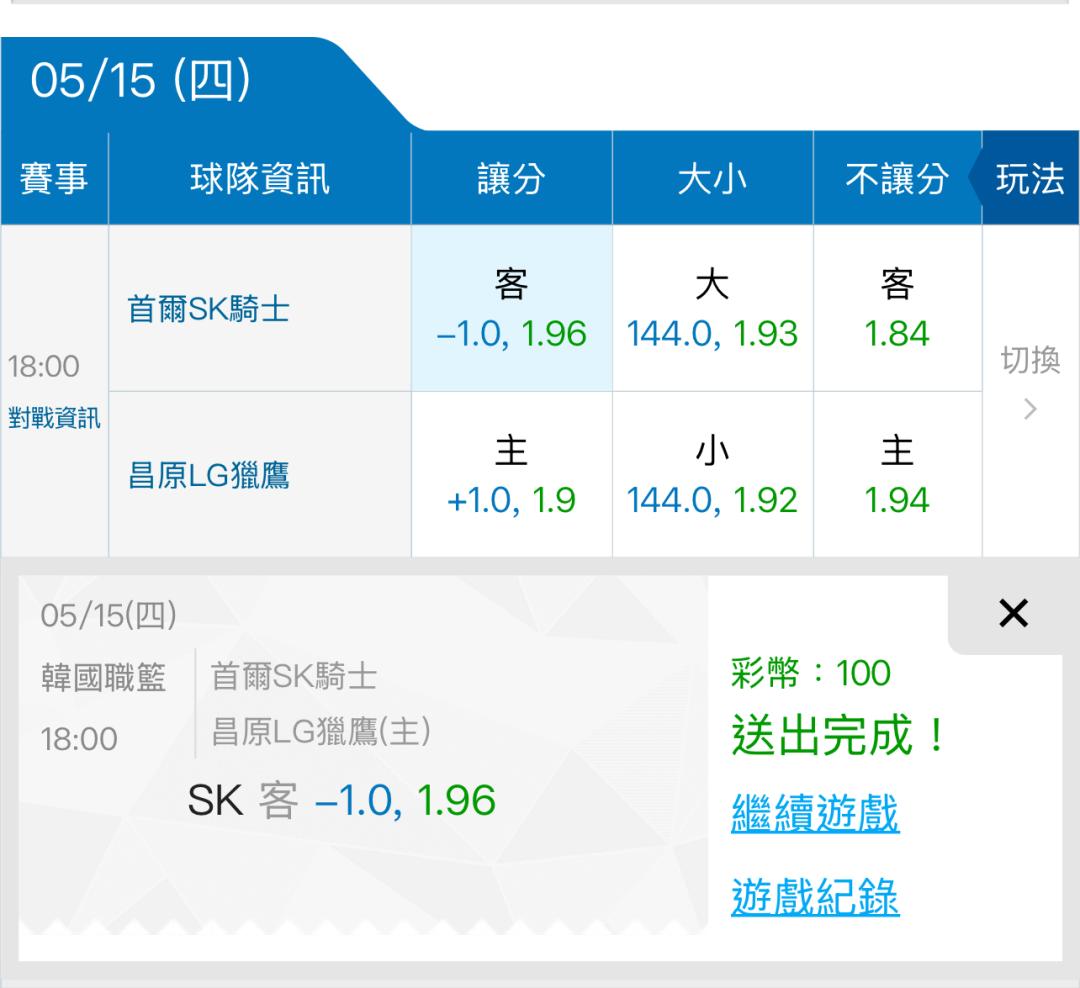Select away handicap -1.0, 1.96 odds
Image resolution: width=1080 pixels, height=988 pixels.
click(x=511, y=308)
